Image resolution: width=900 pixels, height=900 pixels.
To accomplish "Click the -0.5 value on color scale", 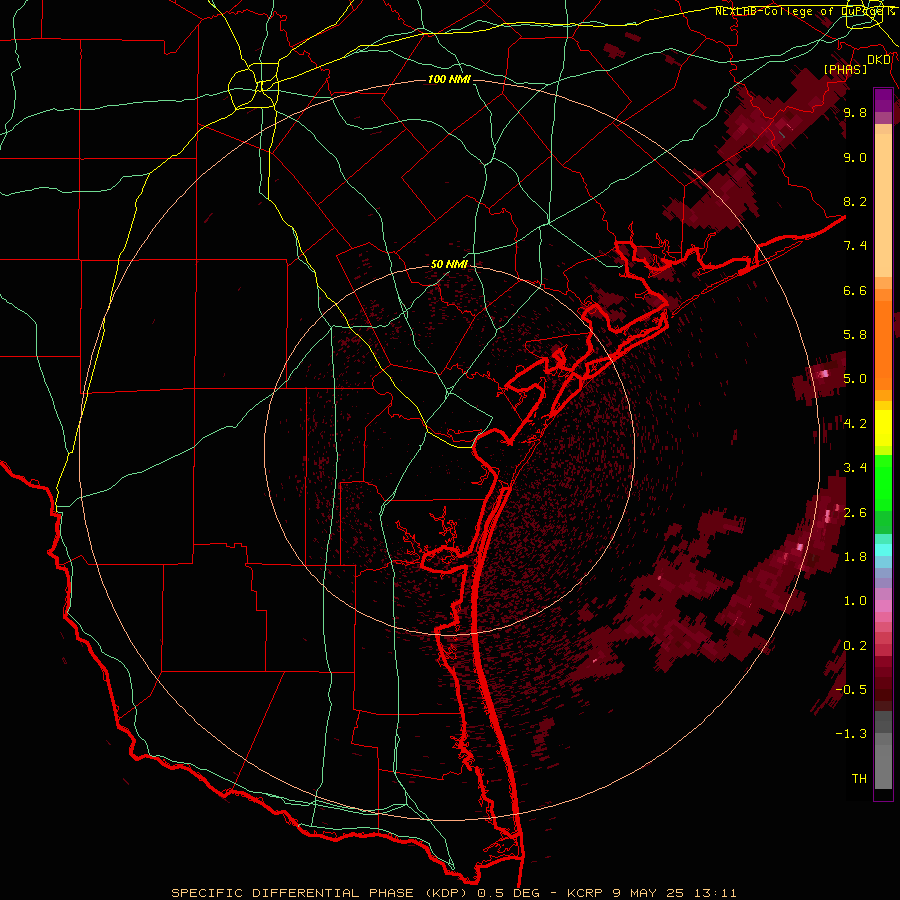I will 851,690.
